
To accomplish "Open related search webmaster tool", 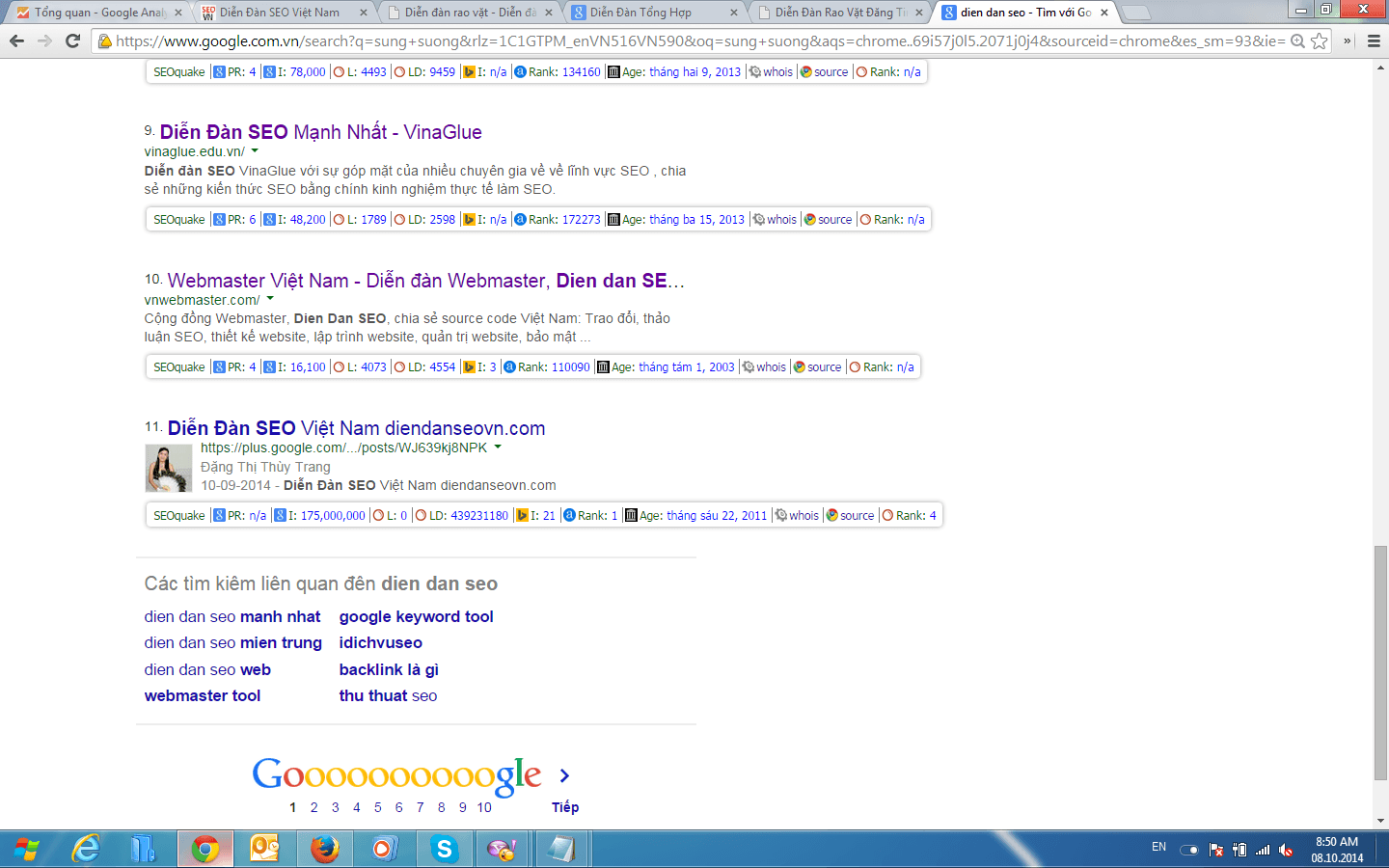I will 203,695.
